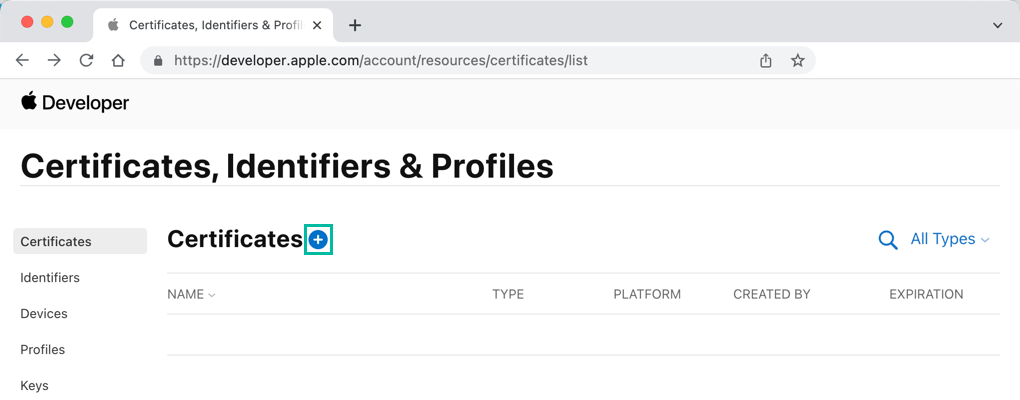1020x400 pixels.
Task: Expand the tab list chevron in the title bar
Action: click(997, 25)
